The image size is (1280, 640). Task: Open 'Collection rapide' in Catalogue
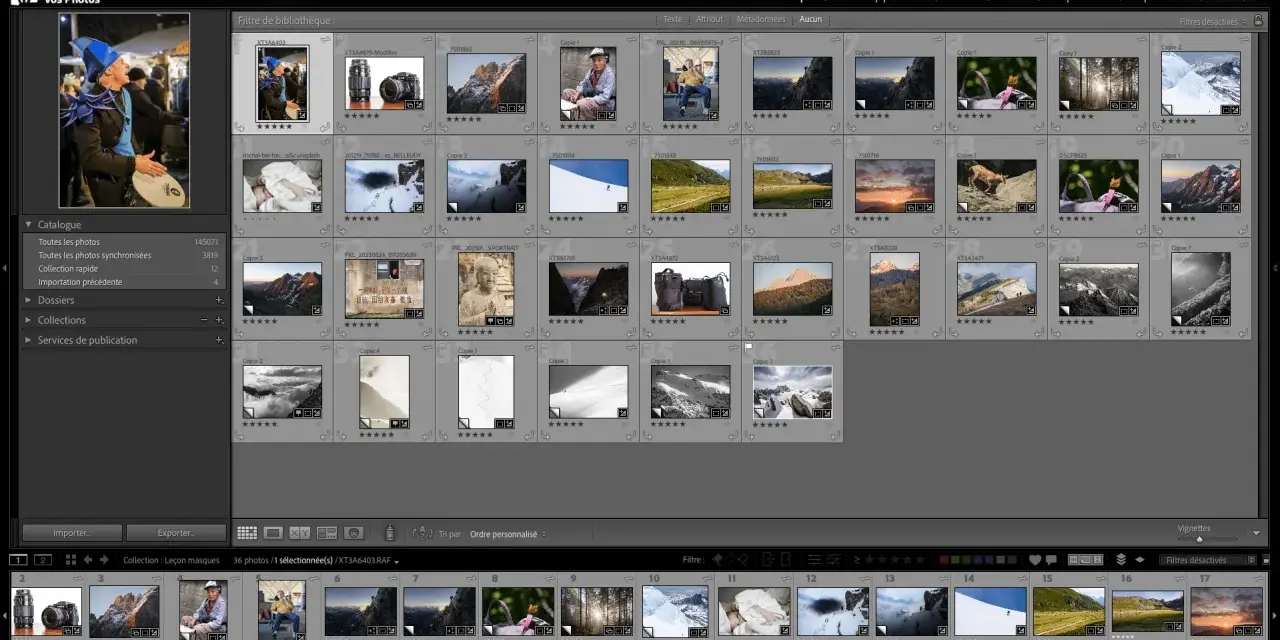click(125, 268)
